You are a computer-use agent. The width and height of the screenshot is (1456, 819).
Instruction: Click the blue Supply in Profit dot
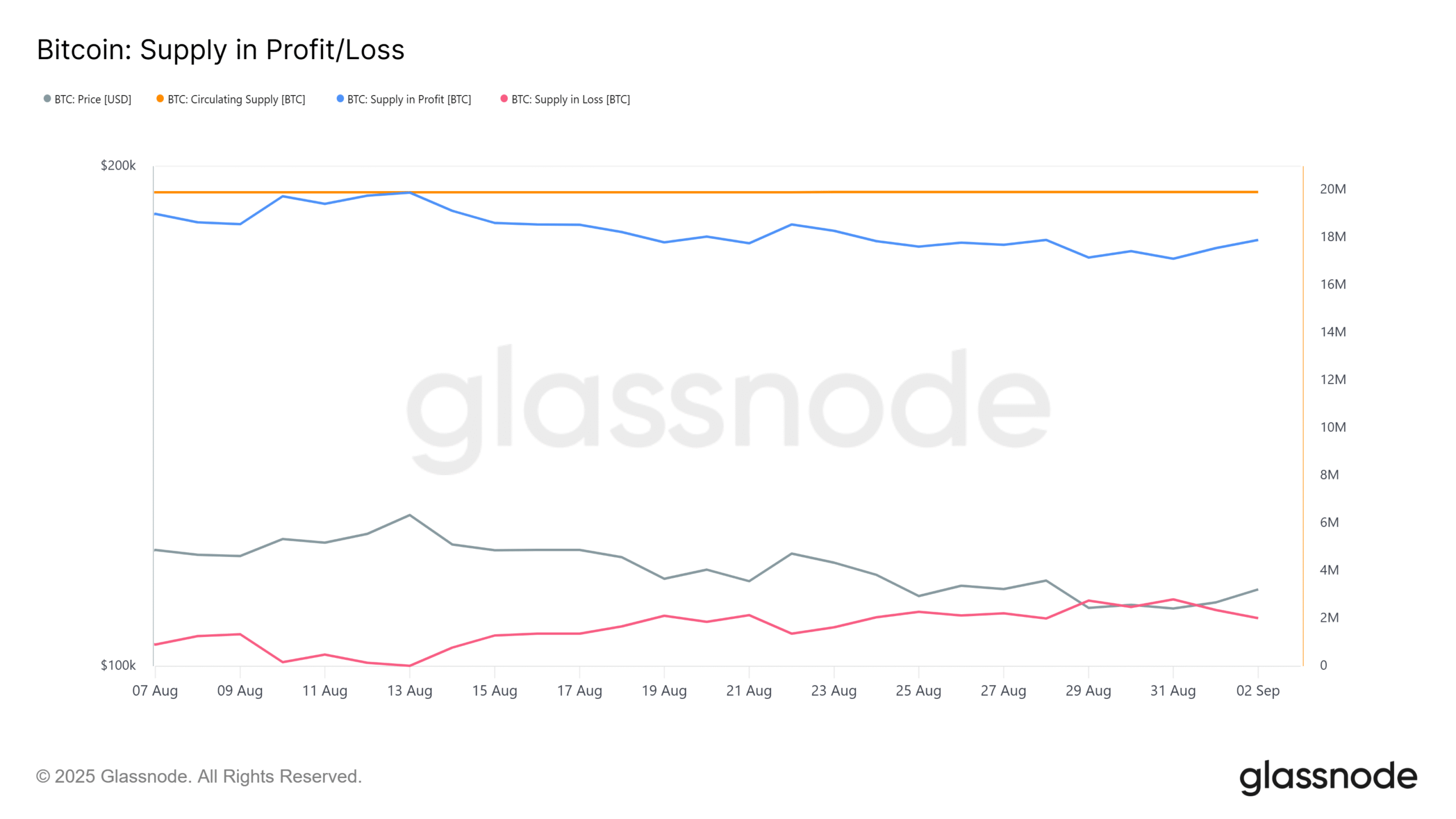[340, 99]
